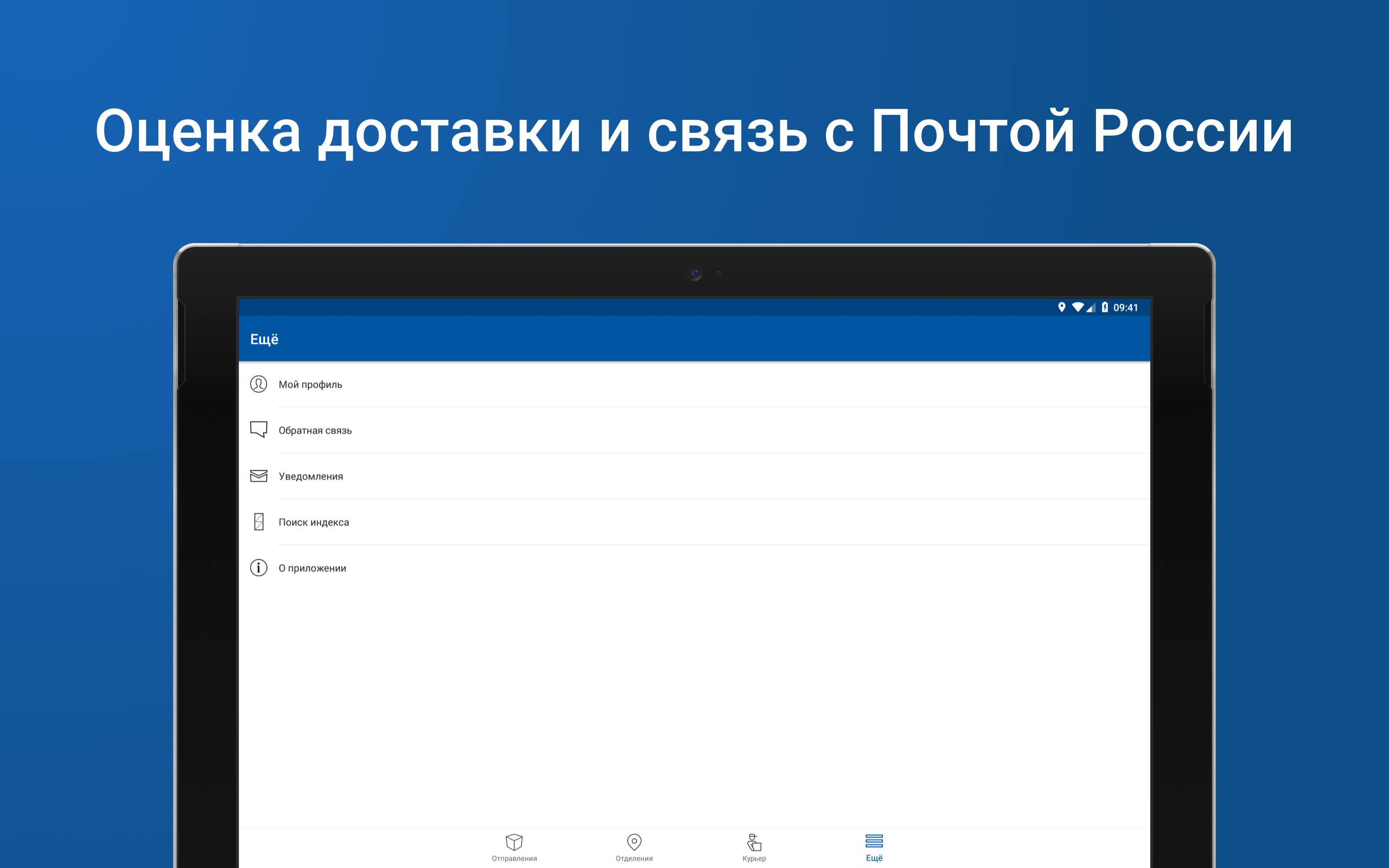This screenshot has width=1389, height=868.
Task: Tap the Поиск индекса postal code icon
Action: pos(259,522)
